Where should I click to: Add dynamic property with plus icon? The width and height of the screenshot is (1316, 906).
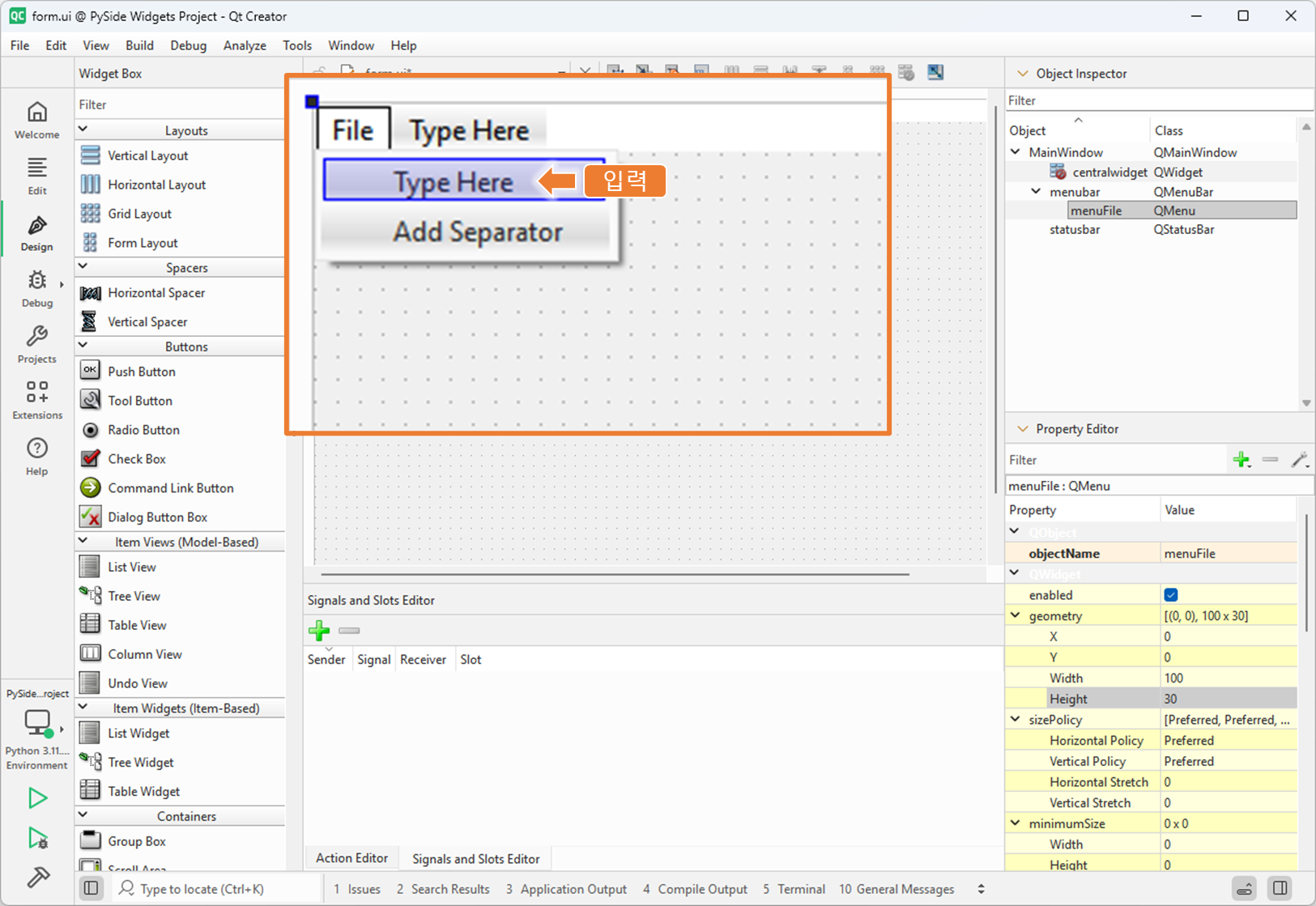[x=1241, y=460]
